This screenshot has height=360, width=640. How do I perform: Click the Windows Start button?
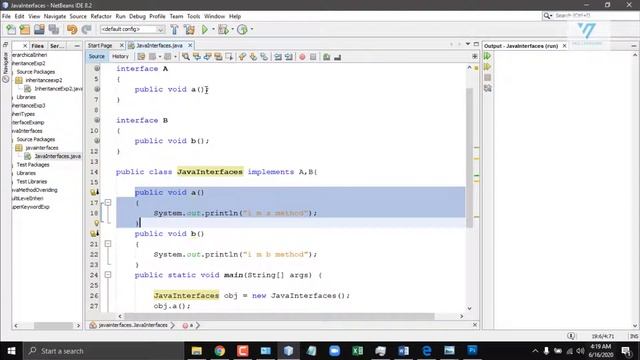11,351
